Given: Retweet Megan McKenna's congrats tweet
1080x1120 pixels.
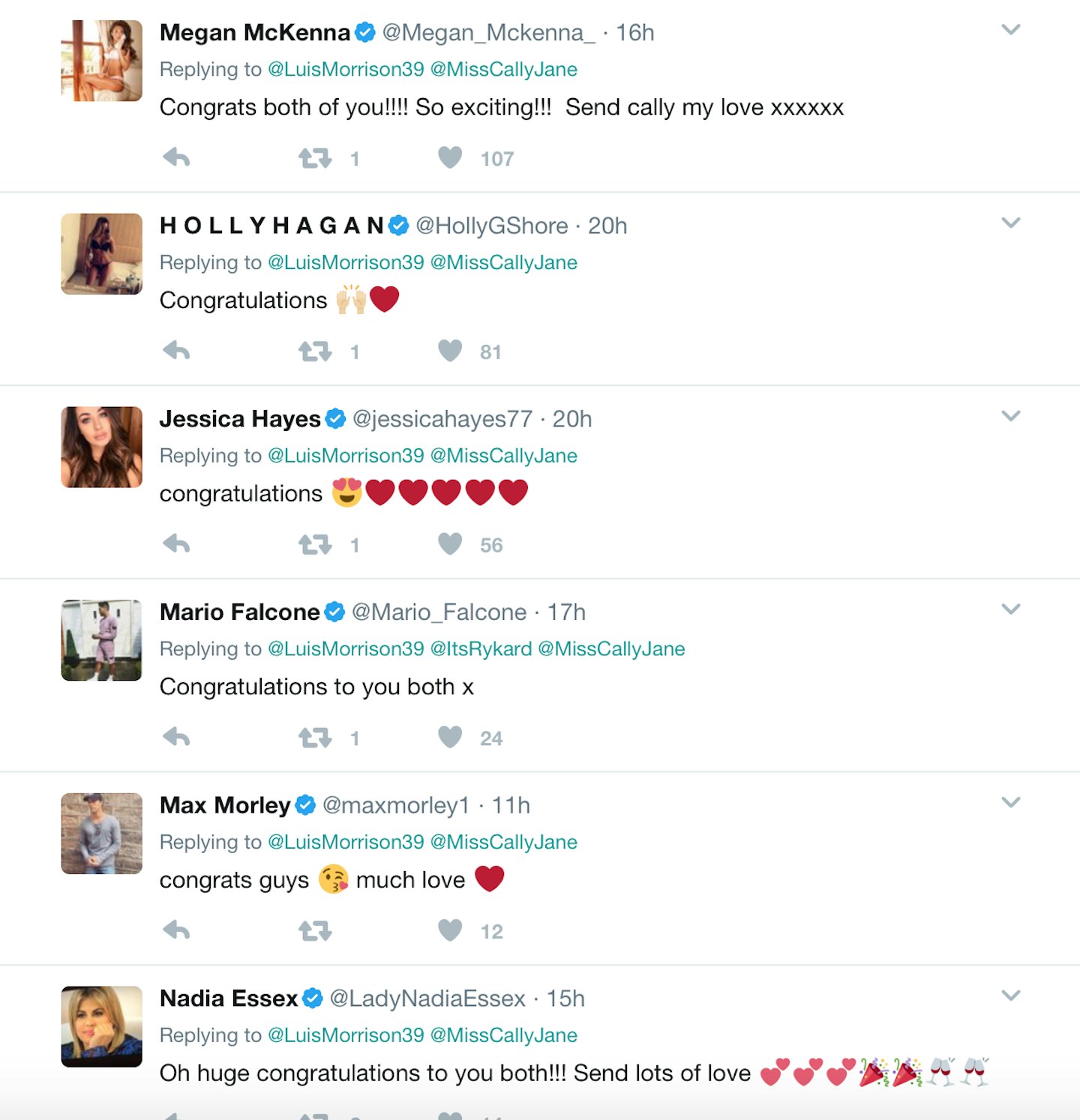Looking at the screenshot, I should click(x=315, y=158).
